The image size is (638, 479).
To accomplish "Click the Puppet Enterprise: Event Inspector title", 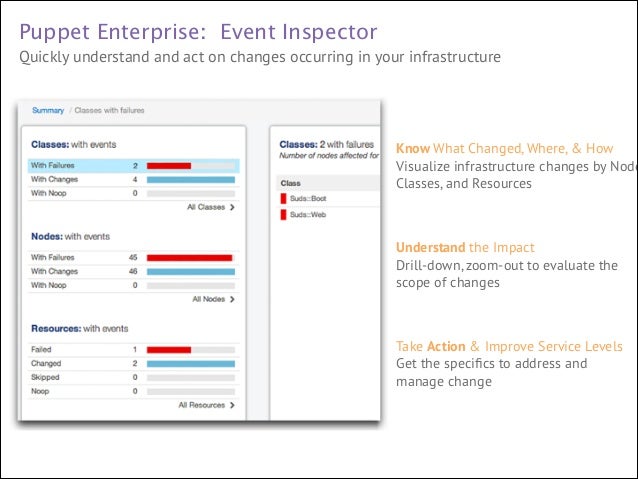I will 199,32.
